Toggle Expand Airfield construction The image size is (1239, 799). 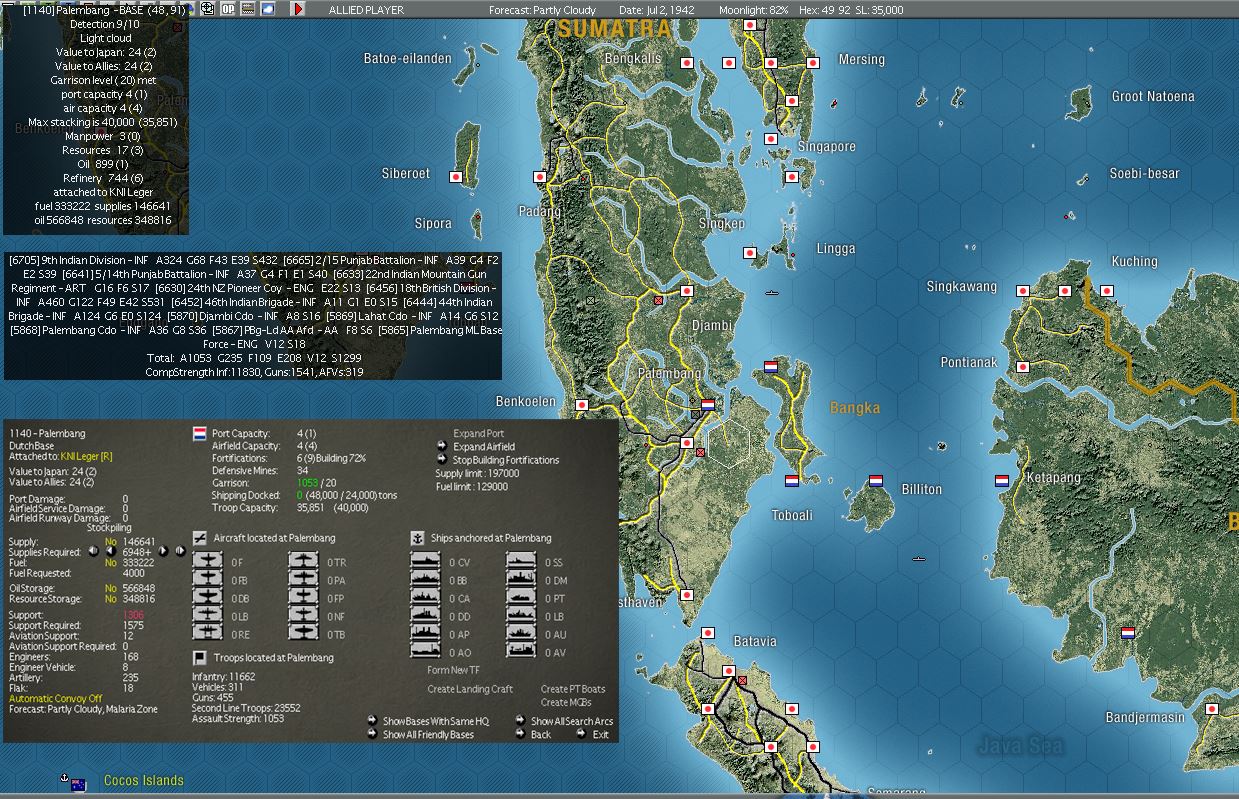[x=484, y=447]
